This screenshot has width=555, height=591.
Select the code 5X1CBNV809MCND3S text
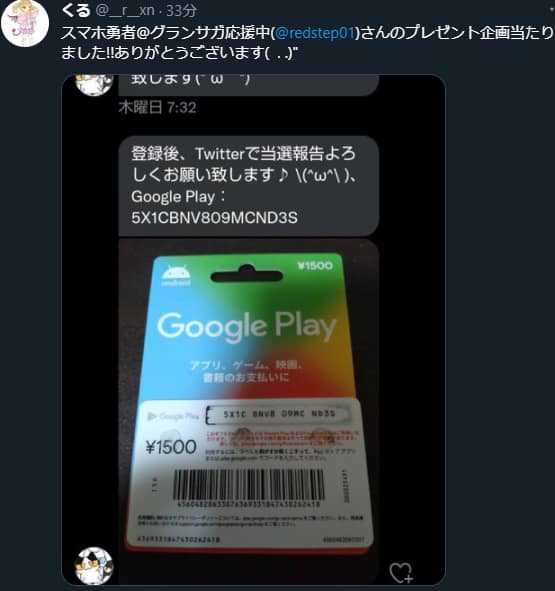coord(215,217)
